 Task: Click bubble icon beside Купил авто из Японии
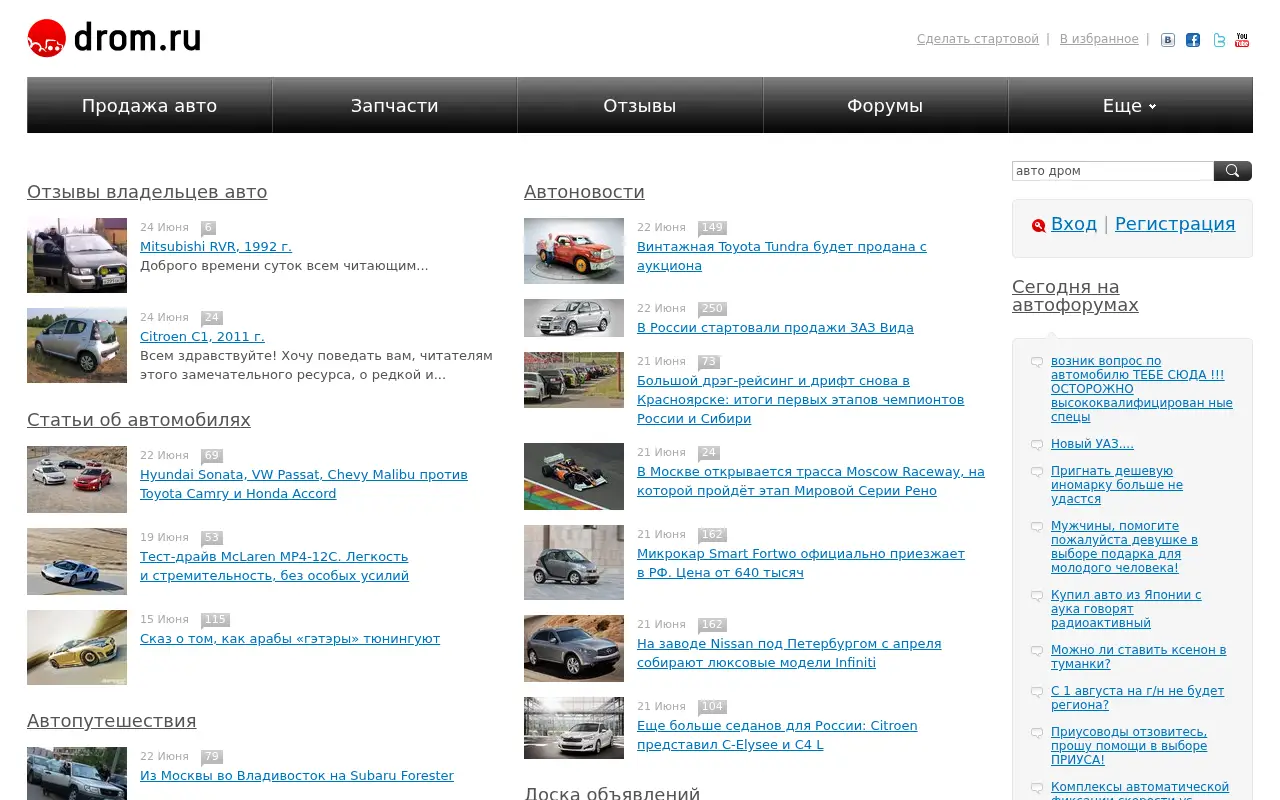[x=1037, y=596]
